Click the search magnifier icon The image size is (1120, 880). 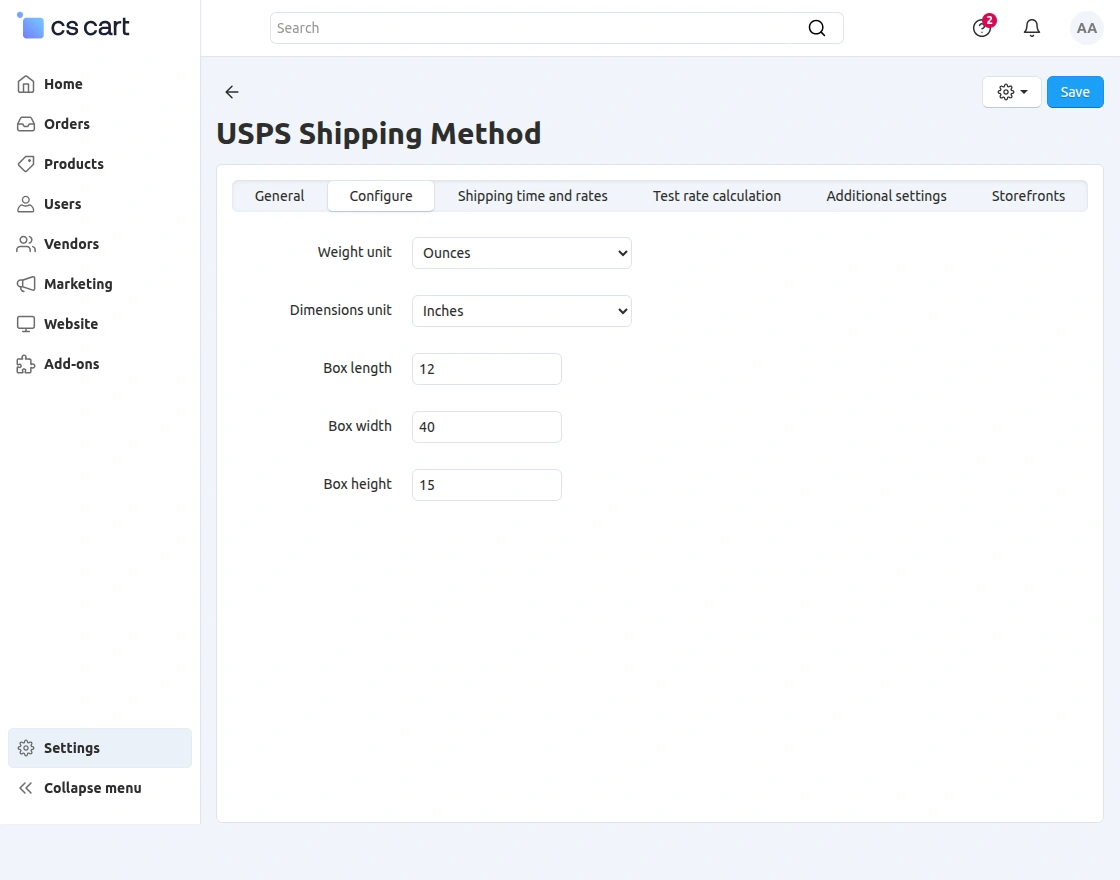coord(816,28)
